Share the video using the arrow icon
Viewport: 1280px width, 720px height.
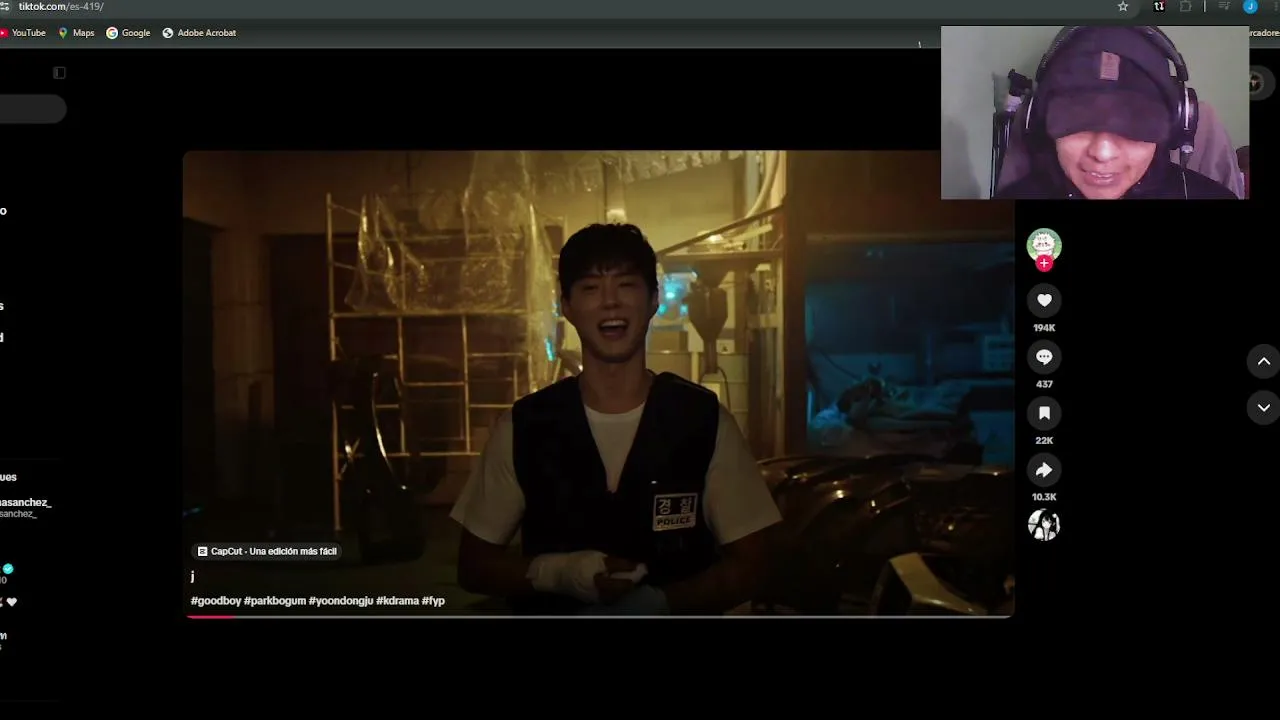point(1044,470)
